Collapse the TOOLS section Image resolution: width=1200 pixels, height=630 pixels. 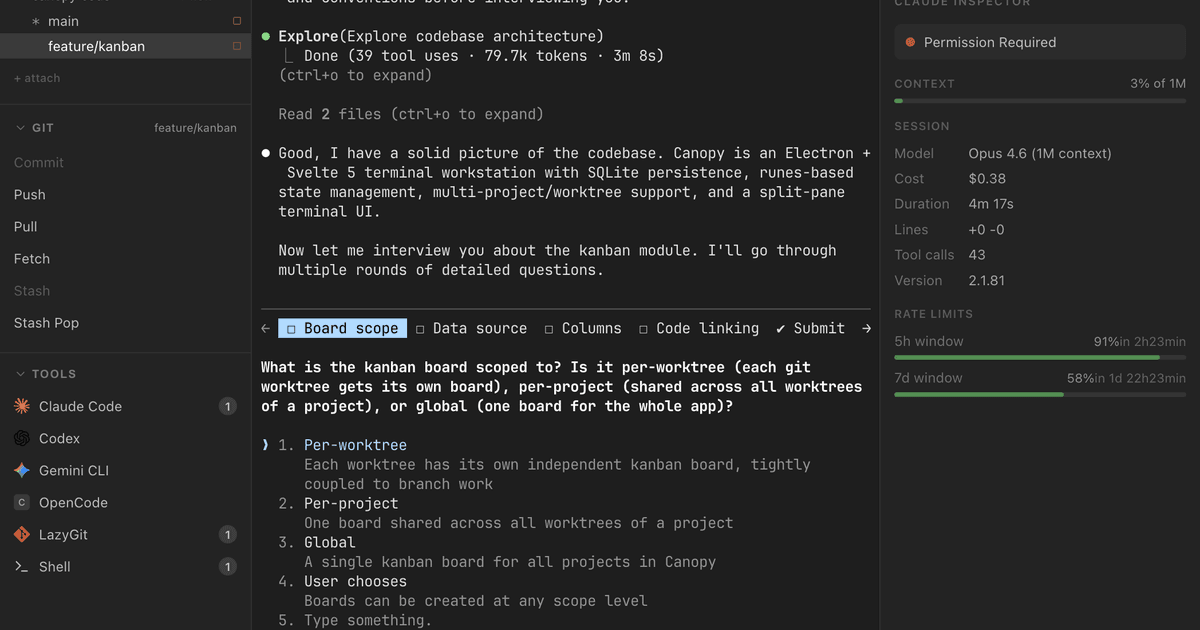20,374
